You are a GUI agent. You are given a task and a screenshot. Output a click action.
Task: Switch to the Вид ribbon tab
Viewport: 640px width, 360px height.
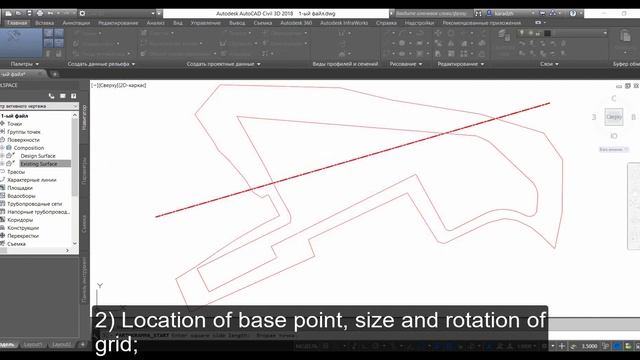coord(178,23)
